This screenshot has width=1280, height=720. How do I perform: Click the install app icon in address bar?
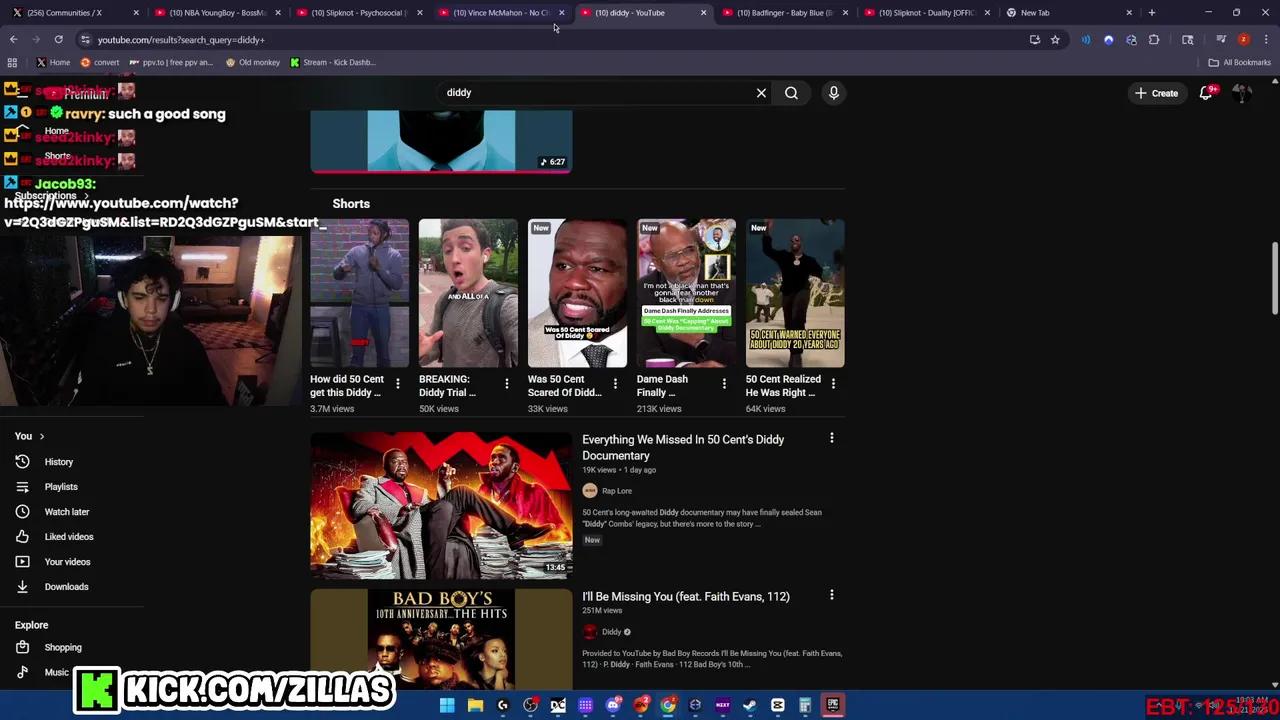(1034, 40)
